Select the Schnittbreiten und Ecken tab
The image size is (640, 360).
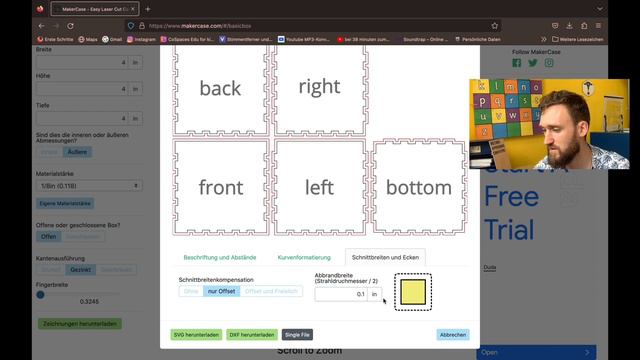click(385, 258)
